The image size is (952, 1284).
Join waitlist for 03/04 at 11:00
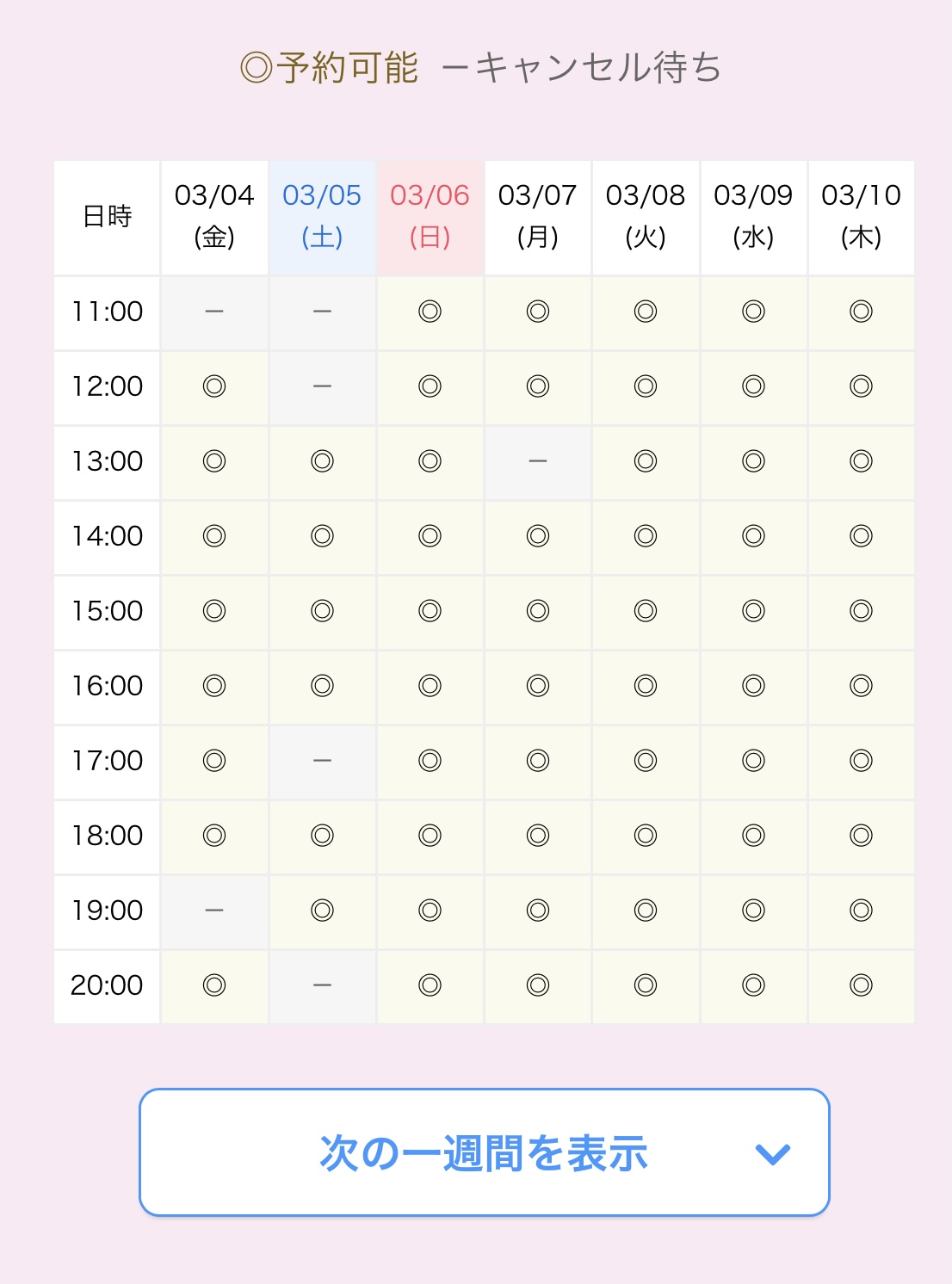pyautogui.click(x=214, y=312)
